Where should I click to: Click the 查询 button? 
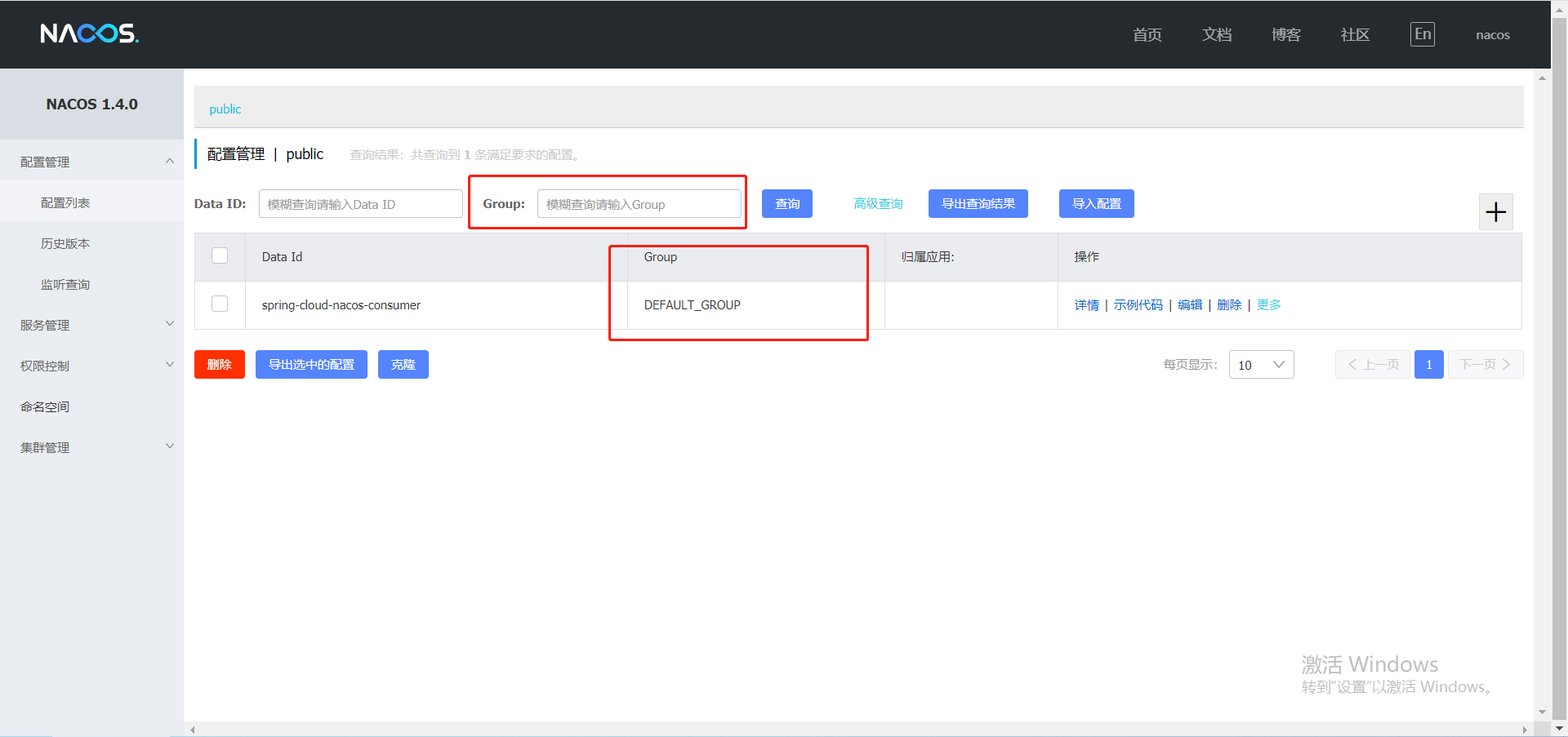click(786, 204)
